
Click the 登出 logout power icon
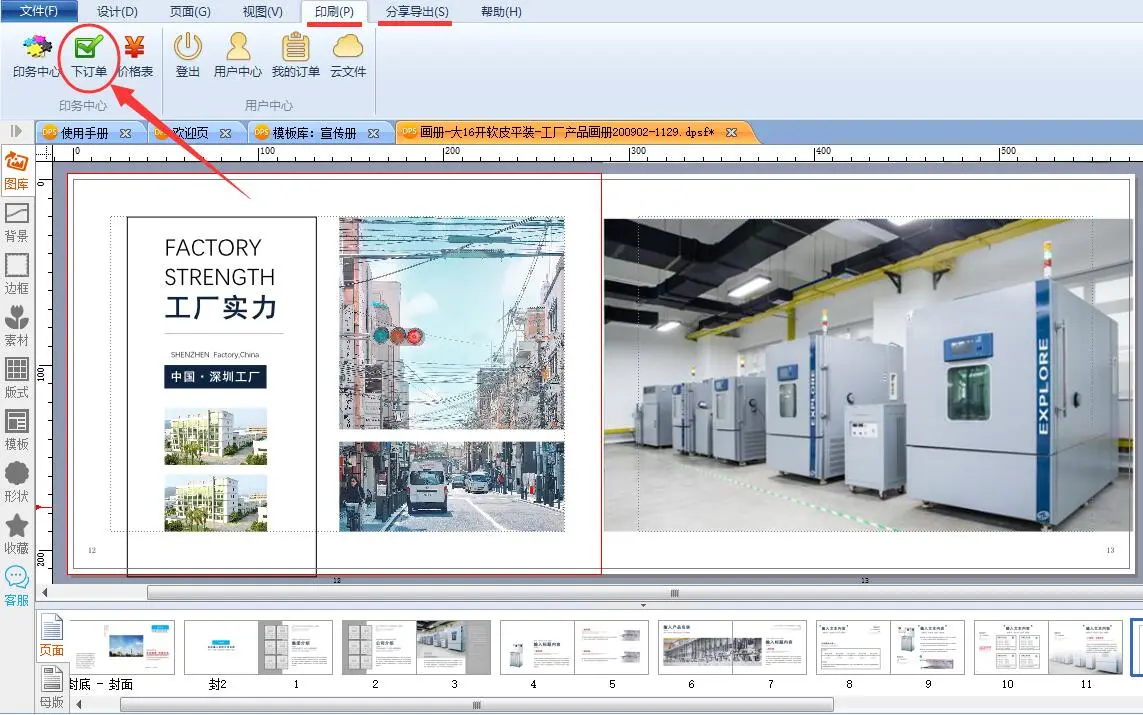click(x=188, y=55)
